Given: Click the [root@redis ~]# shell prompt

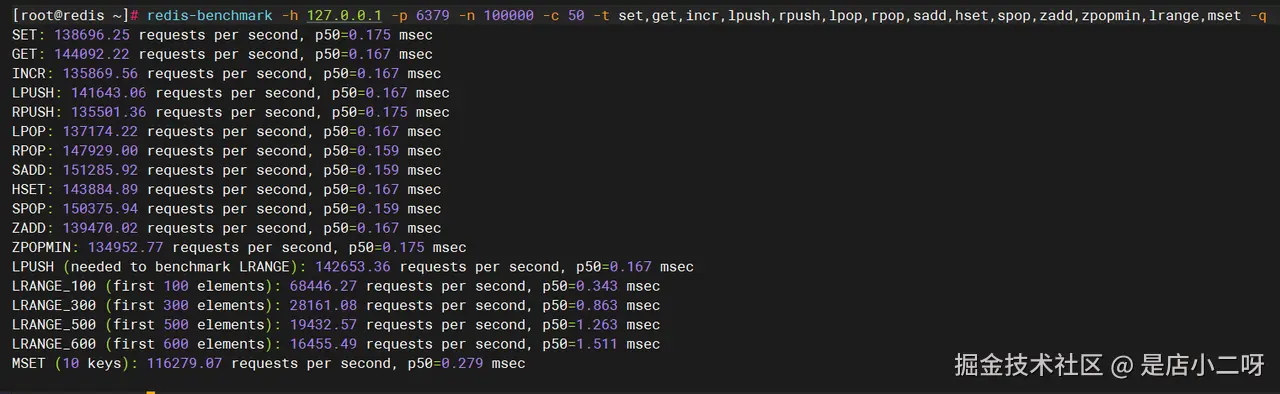Looking at the screenshot, I should 74,16.
